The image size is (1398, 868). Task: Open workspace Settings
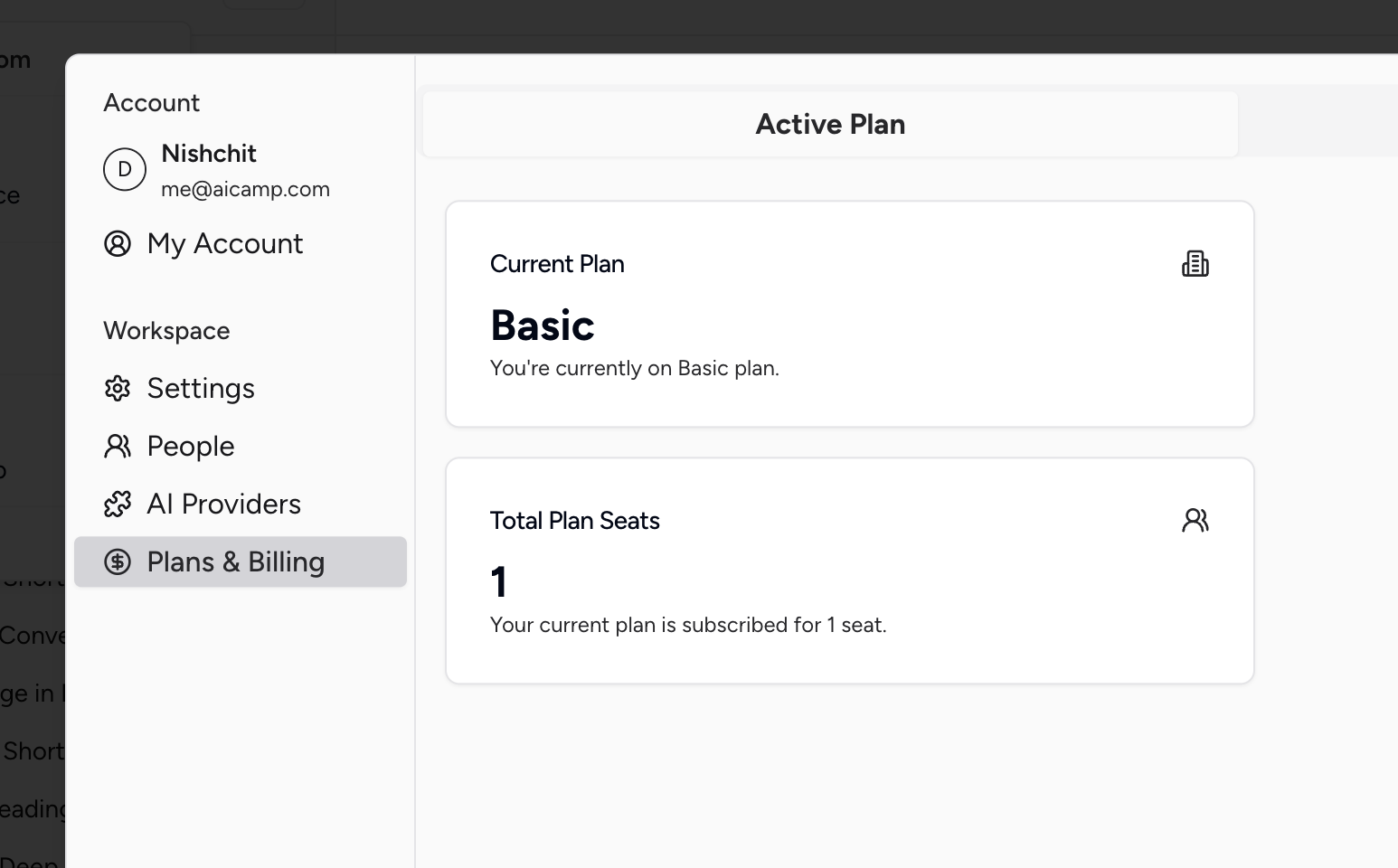240,388
